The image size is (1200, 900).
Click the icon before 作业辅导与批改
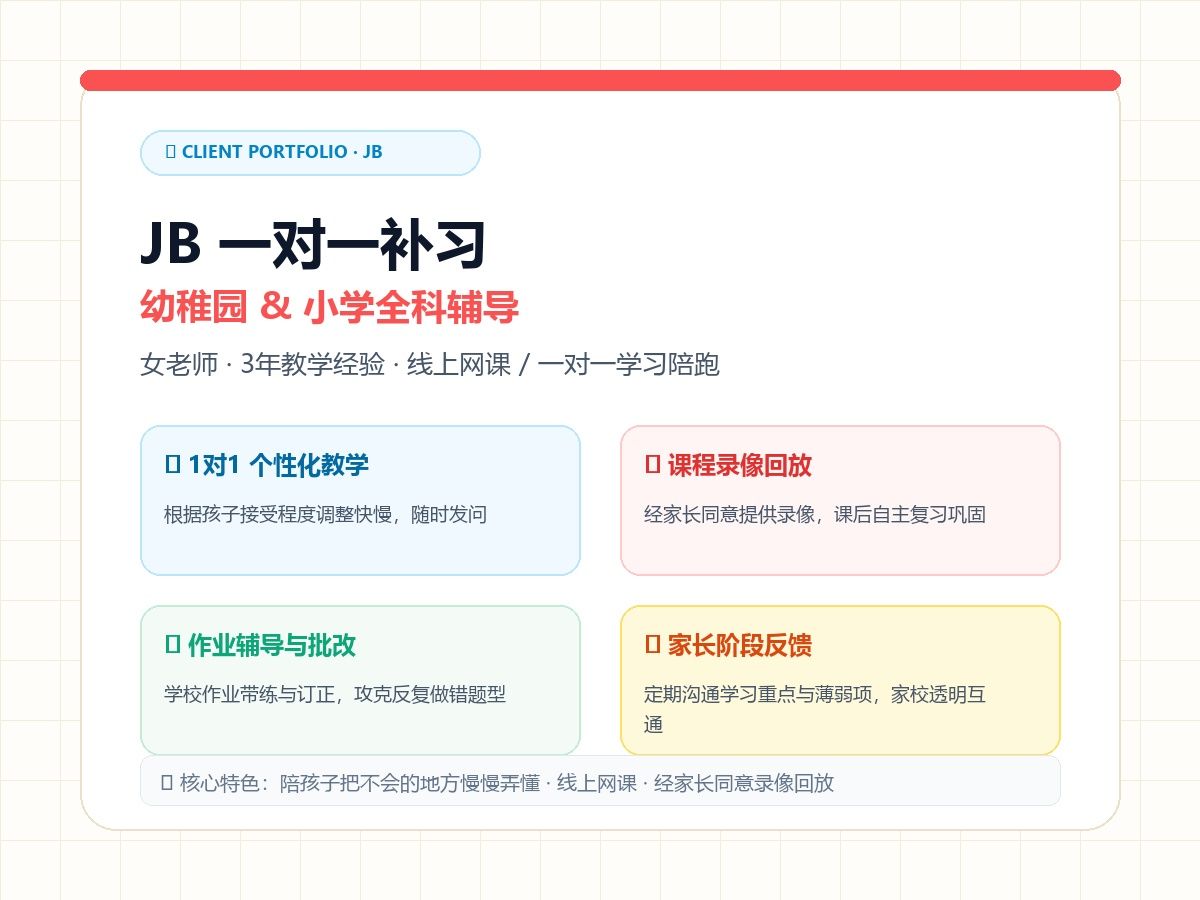[171, 644]
